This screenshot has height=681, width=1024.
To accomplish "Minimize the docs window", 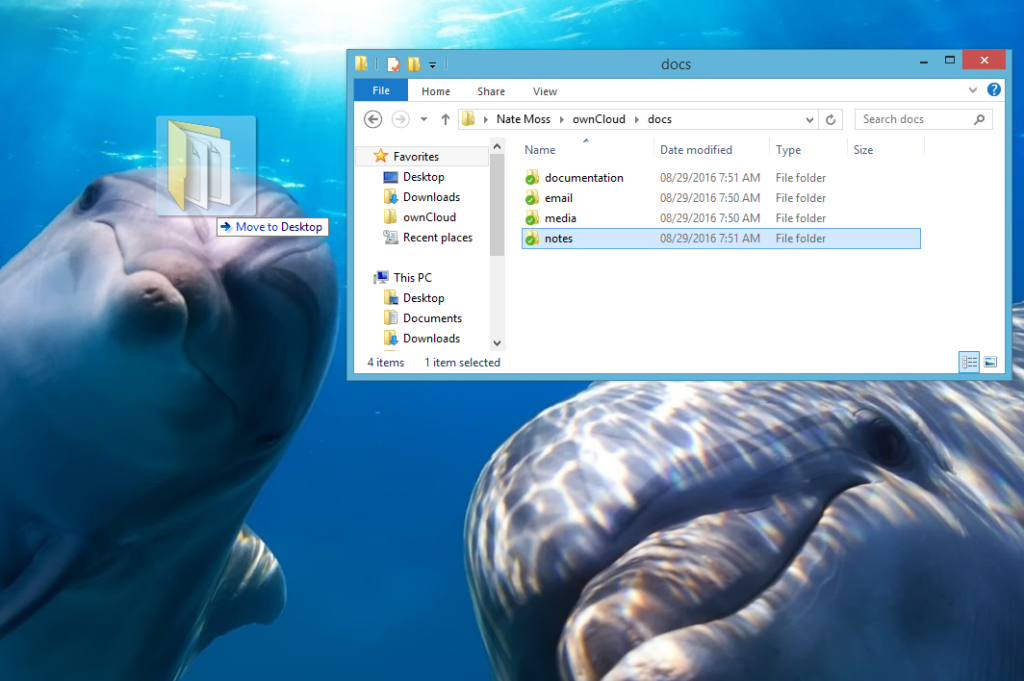I will pos(923,61).
